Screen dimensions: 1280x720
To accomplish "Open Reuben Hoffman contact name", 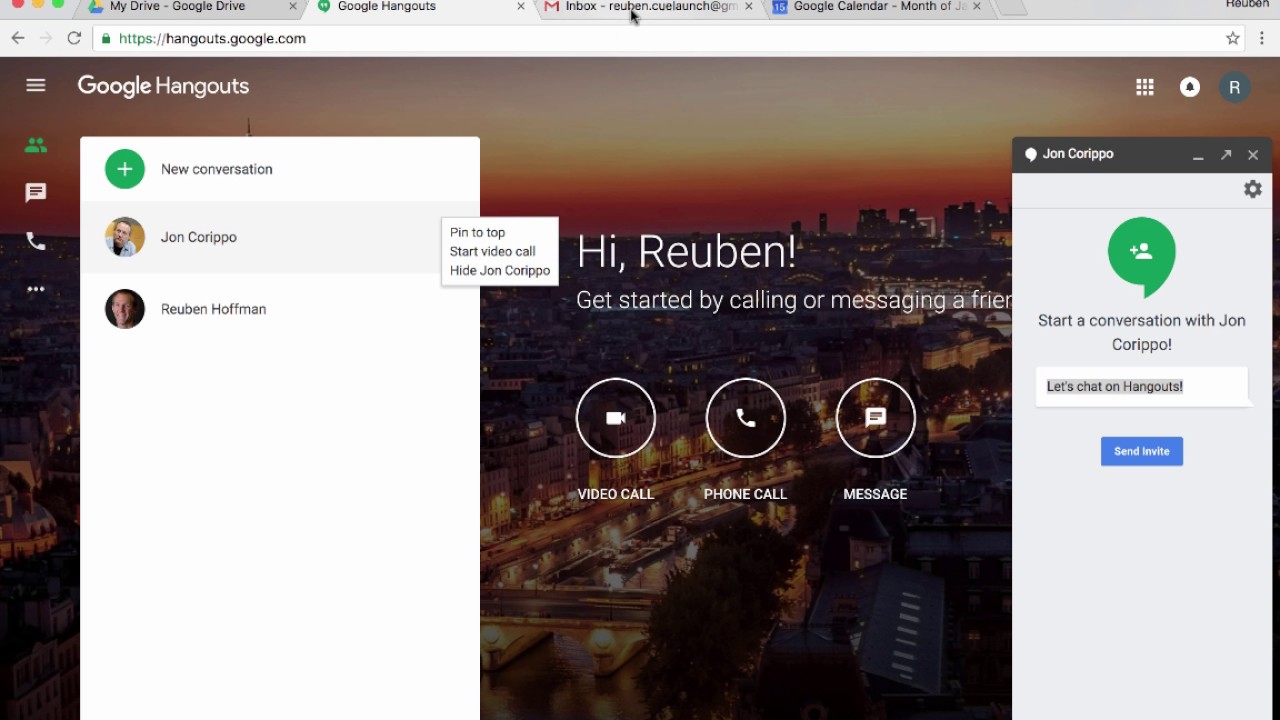I will coord(213,309).
